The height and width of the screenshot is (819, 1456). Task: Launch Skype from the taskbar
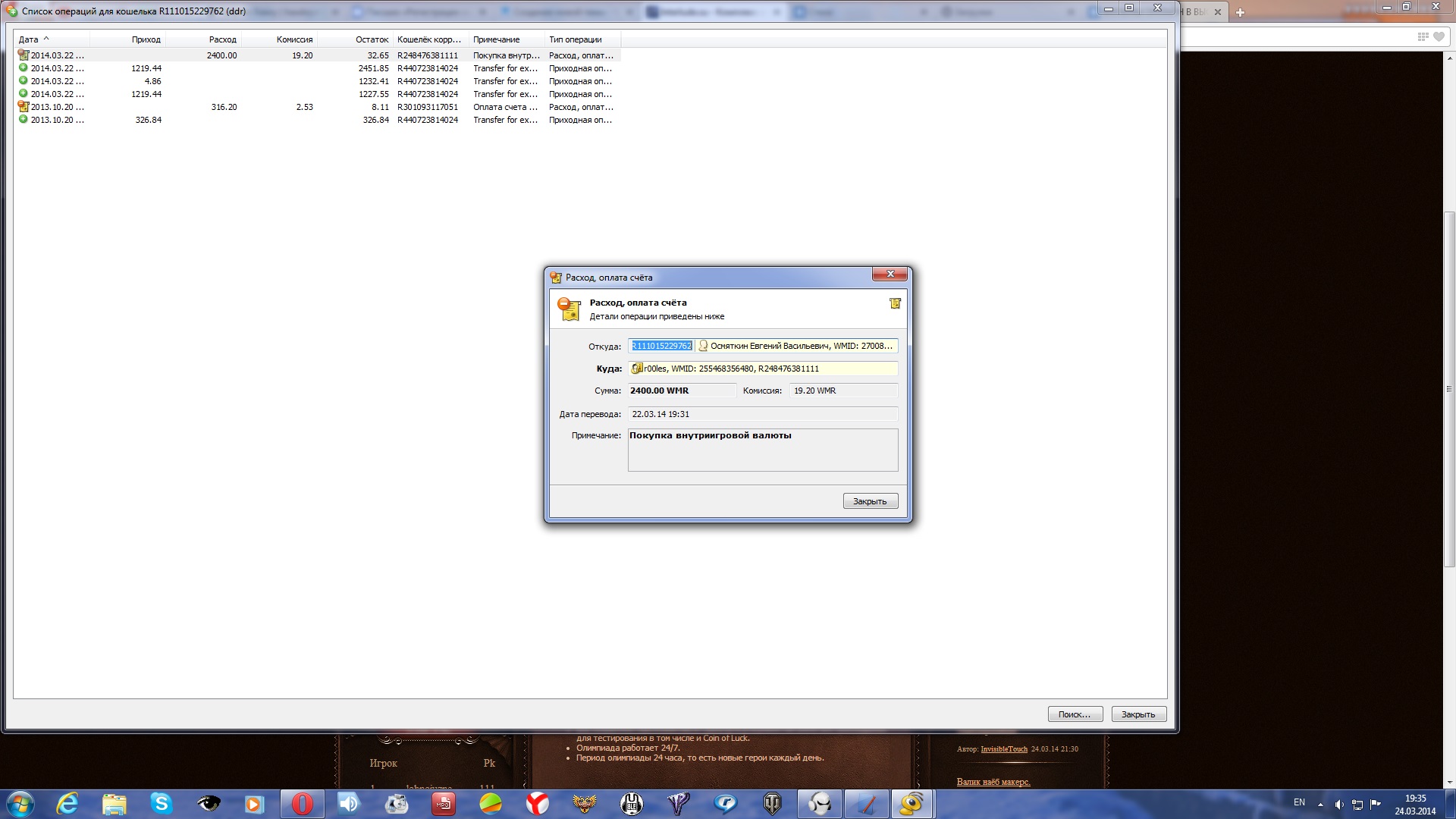pos(161,804)
